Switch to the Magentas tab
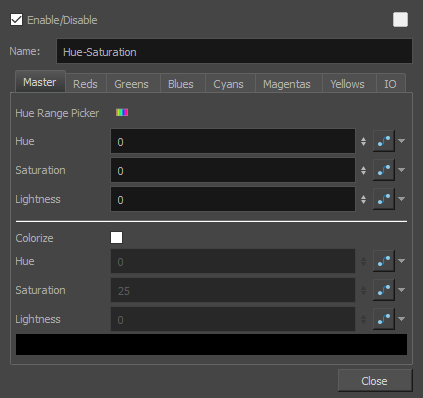Image resolution: width=423 pixels, height=398 pixels. 287,84
